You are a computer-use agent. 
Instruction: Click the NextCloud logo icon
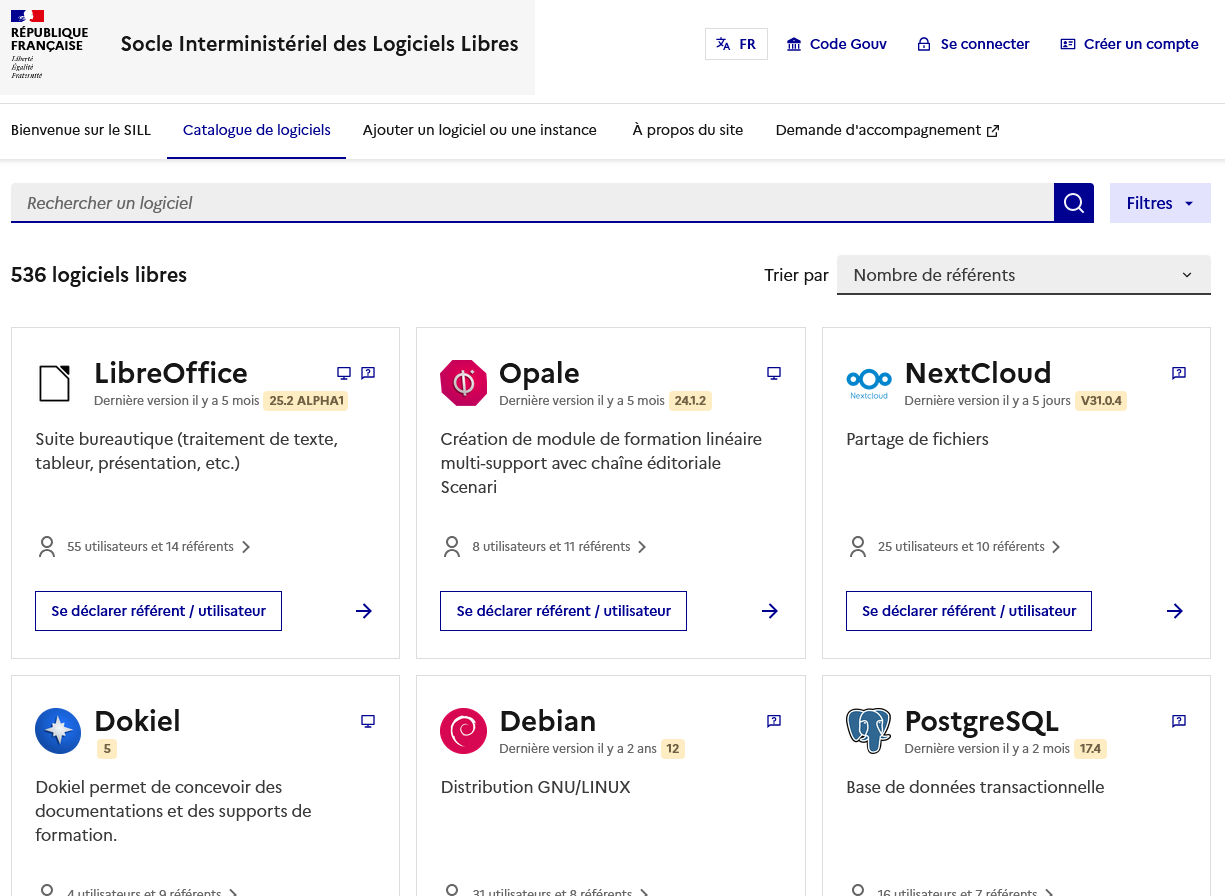pos(868,381)
